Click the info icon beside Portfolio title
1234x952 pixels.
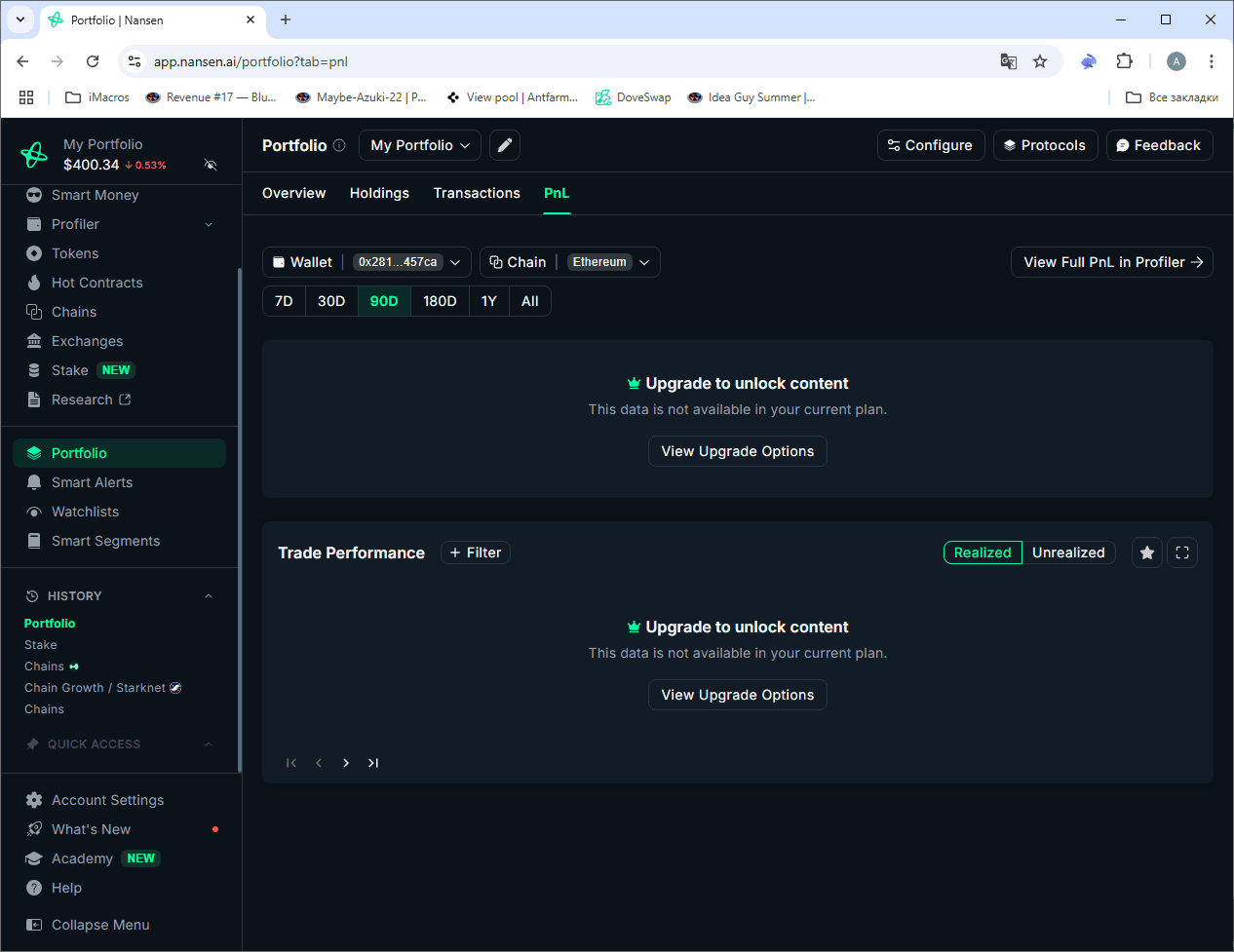pos(339,145)
